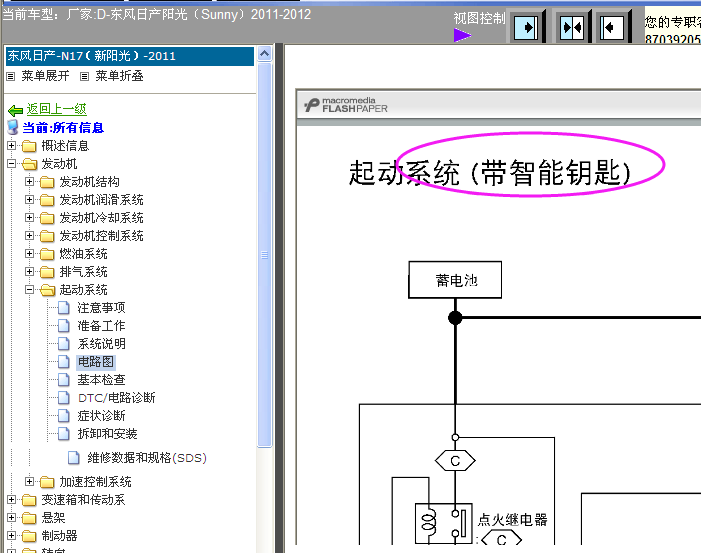Select the 概述信息 folder icon
Viewport: 701px width, 553px height.
tap(29, 146)
